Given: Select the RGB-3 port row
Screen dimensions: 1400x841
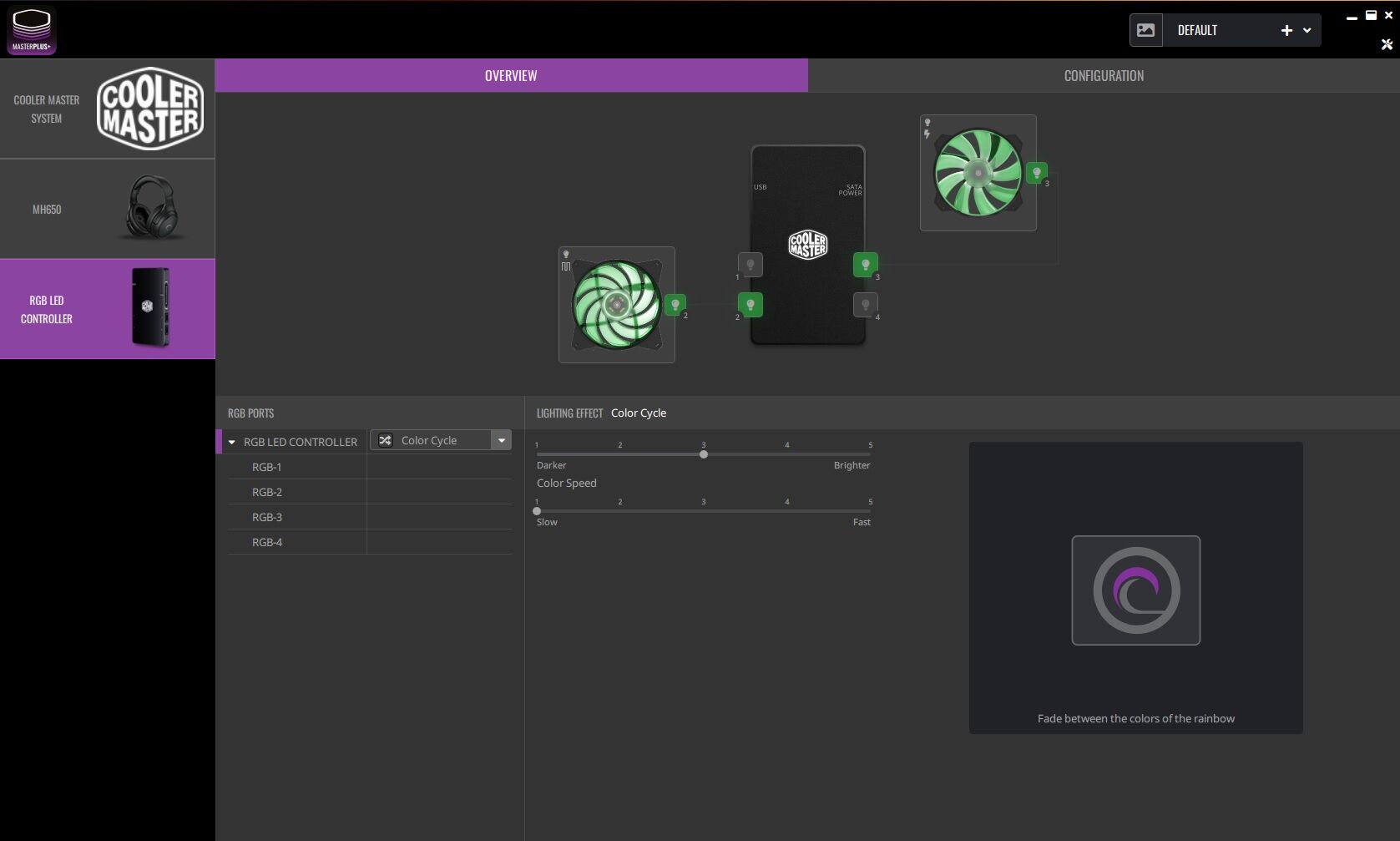Looking at the screenshot, I should click(370, 517).
